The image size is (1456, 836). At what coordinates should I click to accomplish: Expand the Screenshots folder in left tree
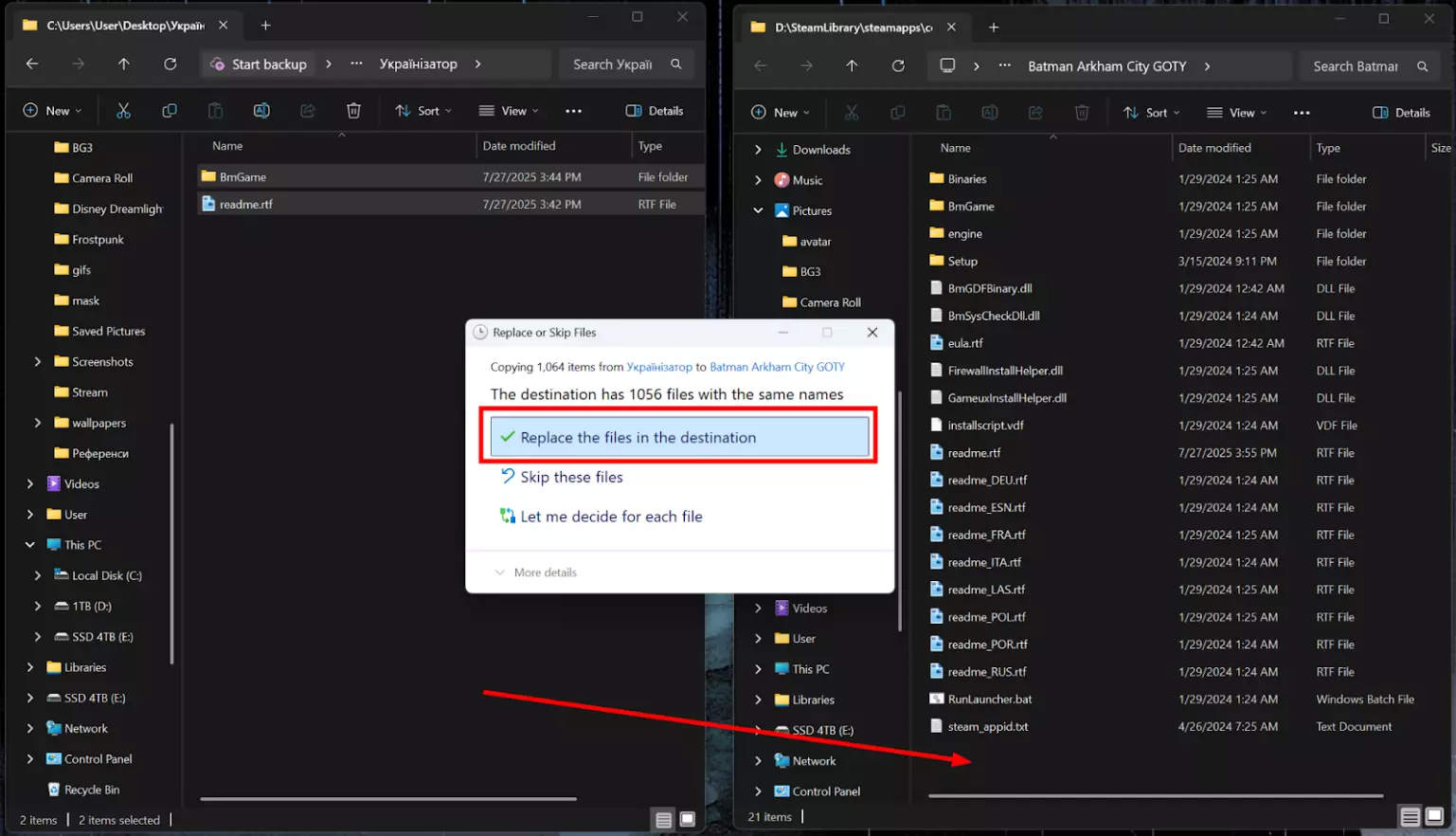(38, 362)
